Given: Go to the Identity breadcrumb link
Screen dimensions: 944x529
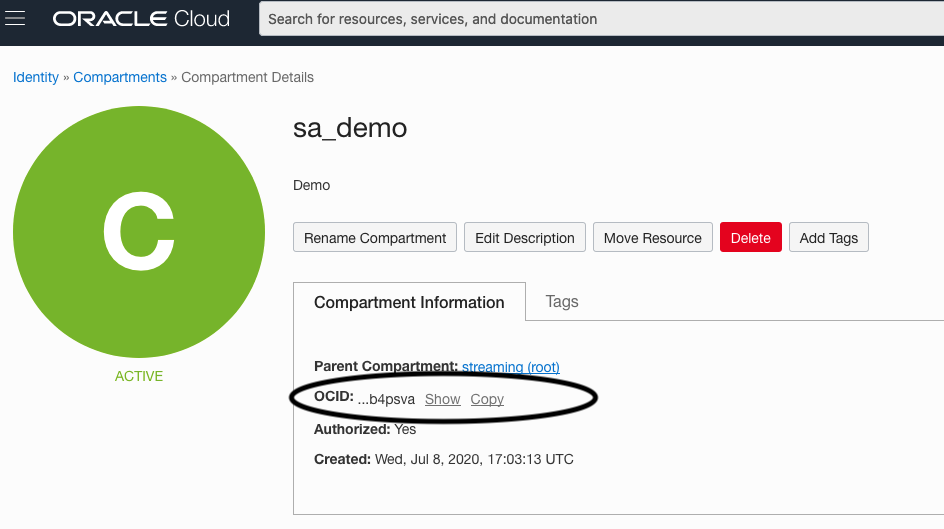Looking at the screenshot, I should 36,77.
